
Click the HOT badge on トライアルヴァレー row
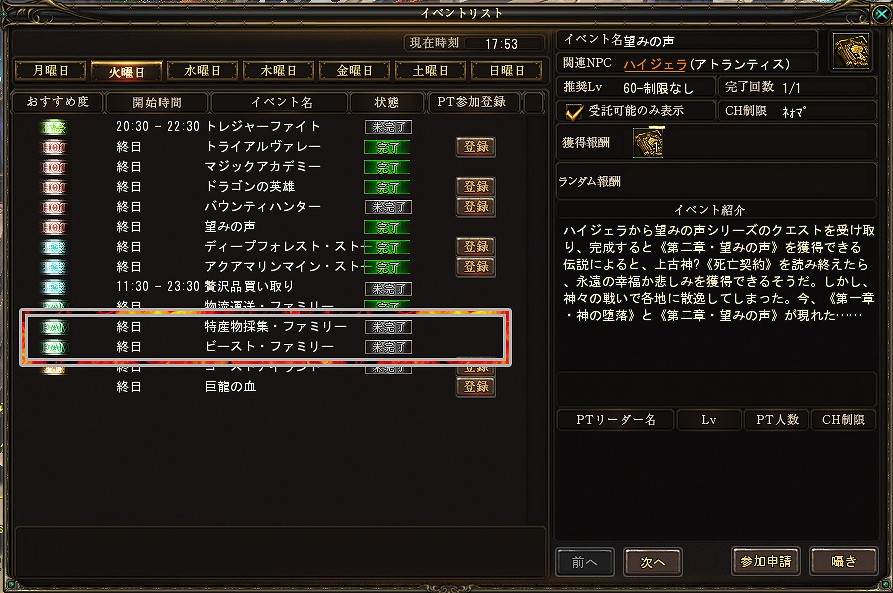54,147
